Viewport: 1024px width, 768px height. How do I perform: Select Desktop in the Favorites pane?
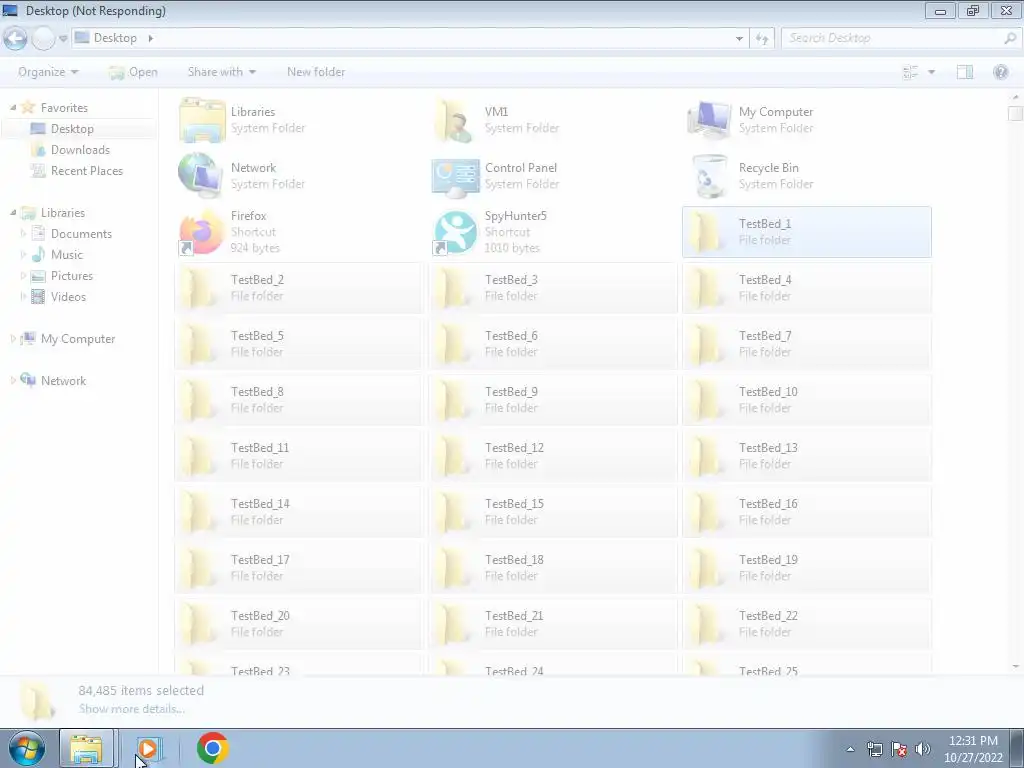click(x=72, y=129)
